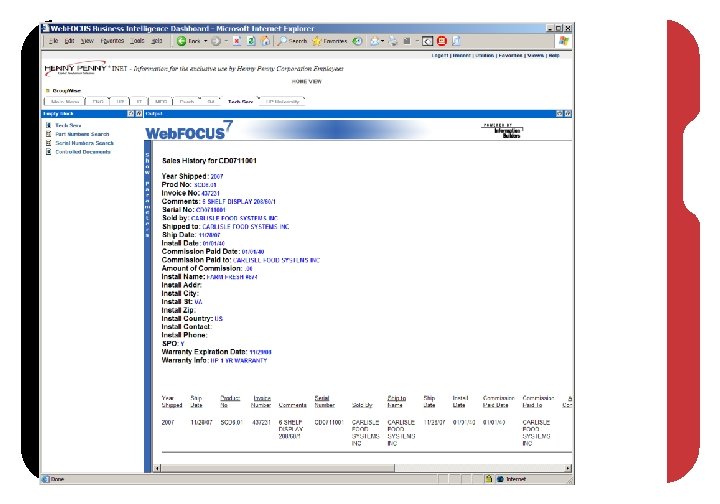Open the Favorites star toolbar button

click(330, 41)
